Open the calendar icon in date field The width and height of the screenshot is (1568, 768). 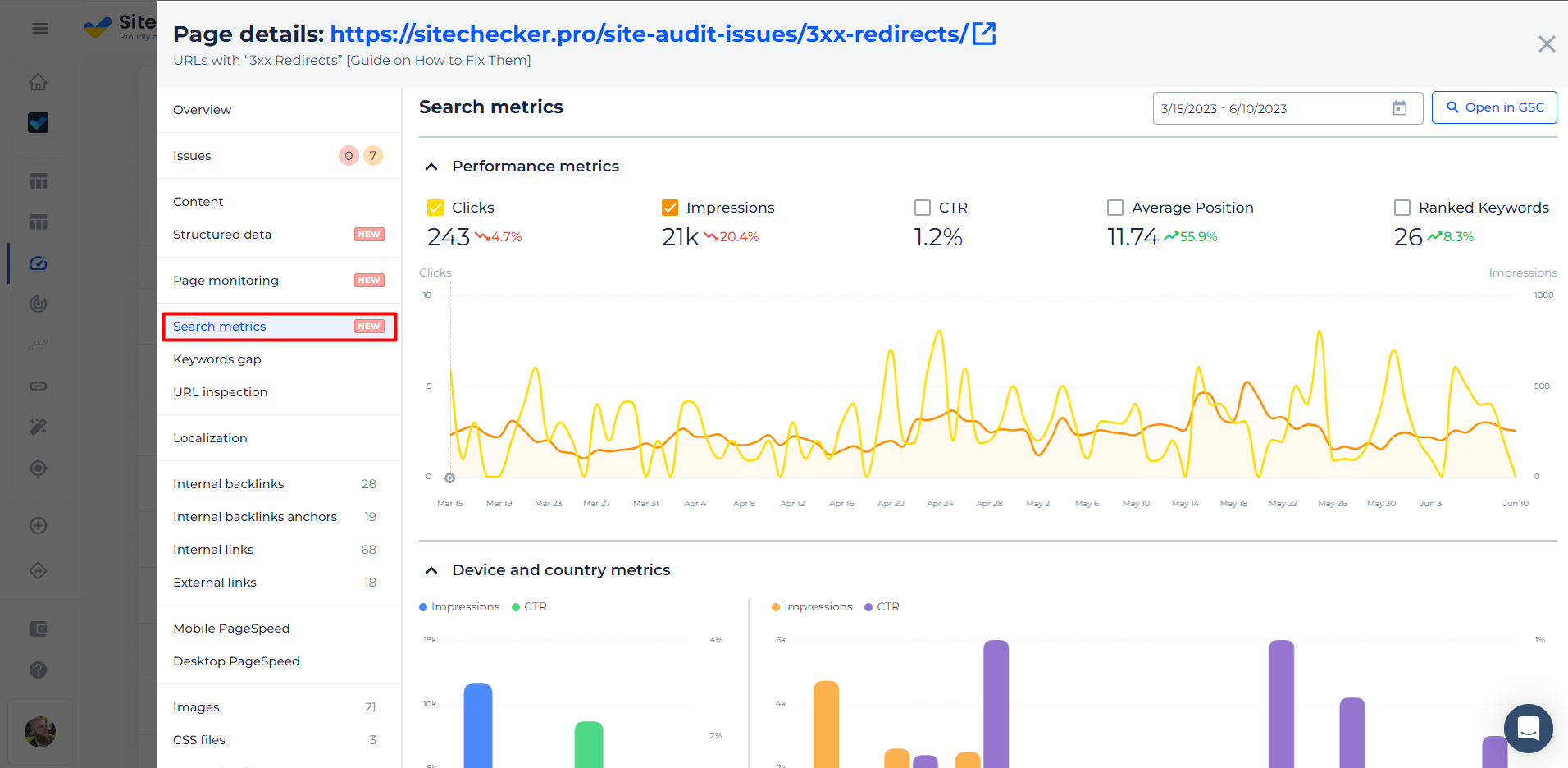(x=1400, y=108)
